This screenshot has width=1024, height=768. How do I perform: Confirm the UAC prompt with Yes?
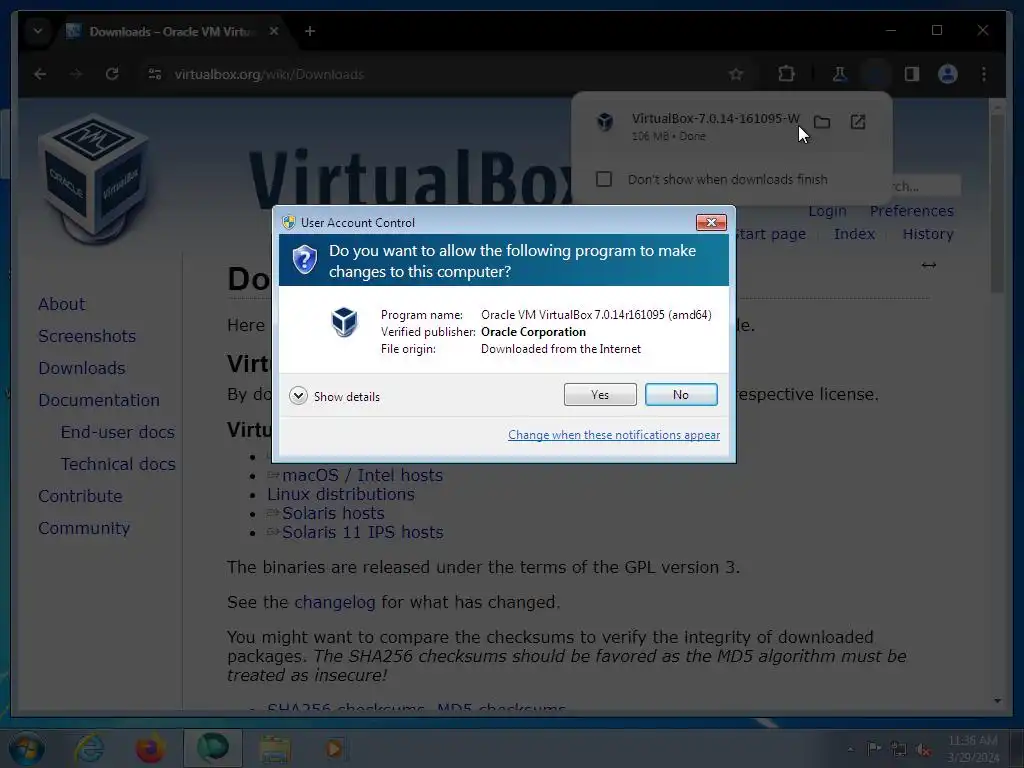click(x=600, y=394)
